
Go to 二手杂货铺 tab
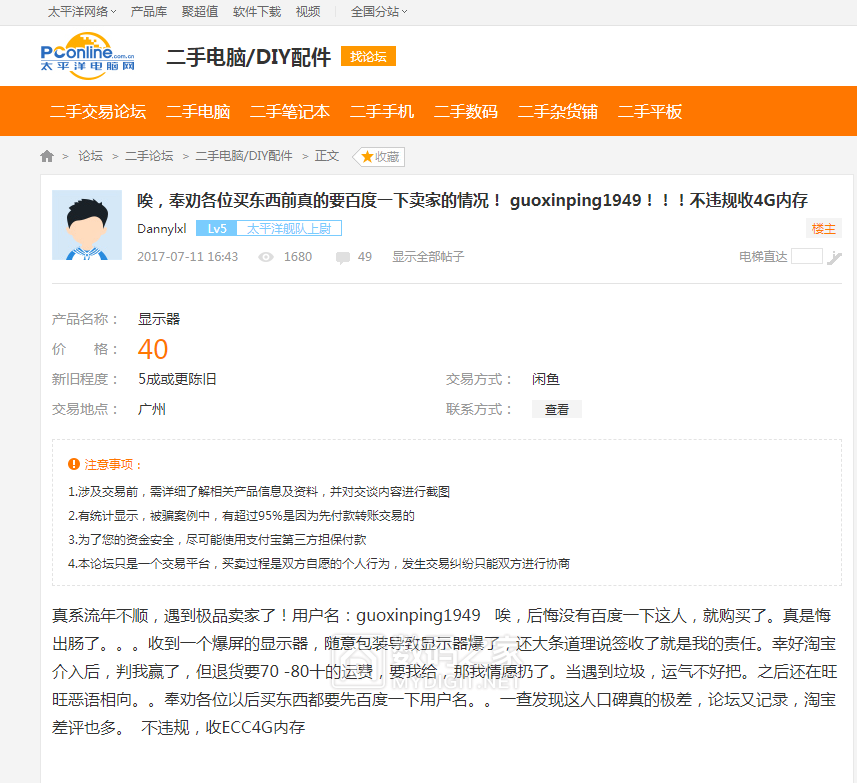pyautogui.click(x=557, y=111)
